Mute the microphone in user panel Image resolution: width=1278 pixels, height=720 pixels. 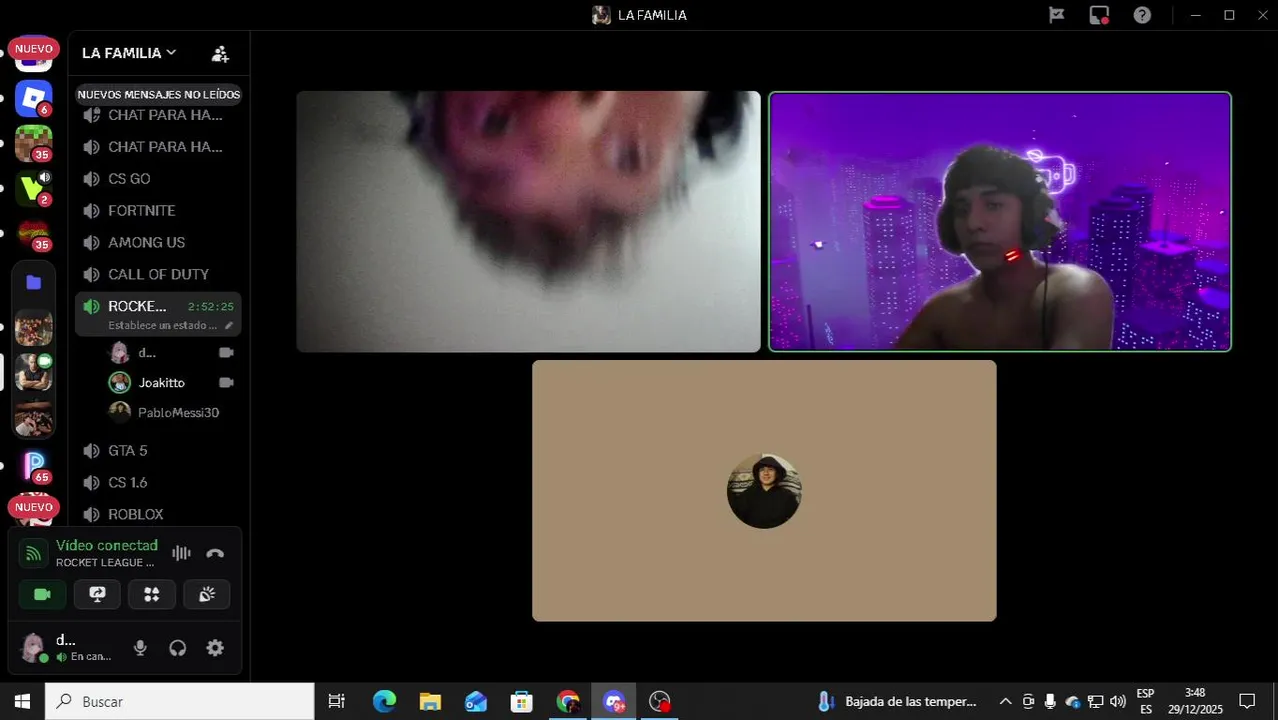coord(140,648)
